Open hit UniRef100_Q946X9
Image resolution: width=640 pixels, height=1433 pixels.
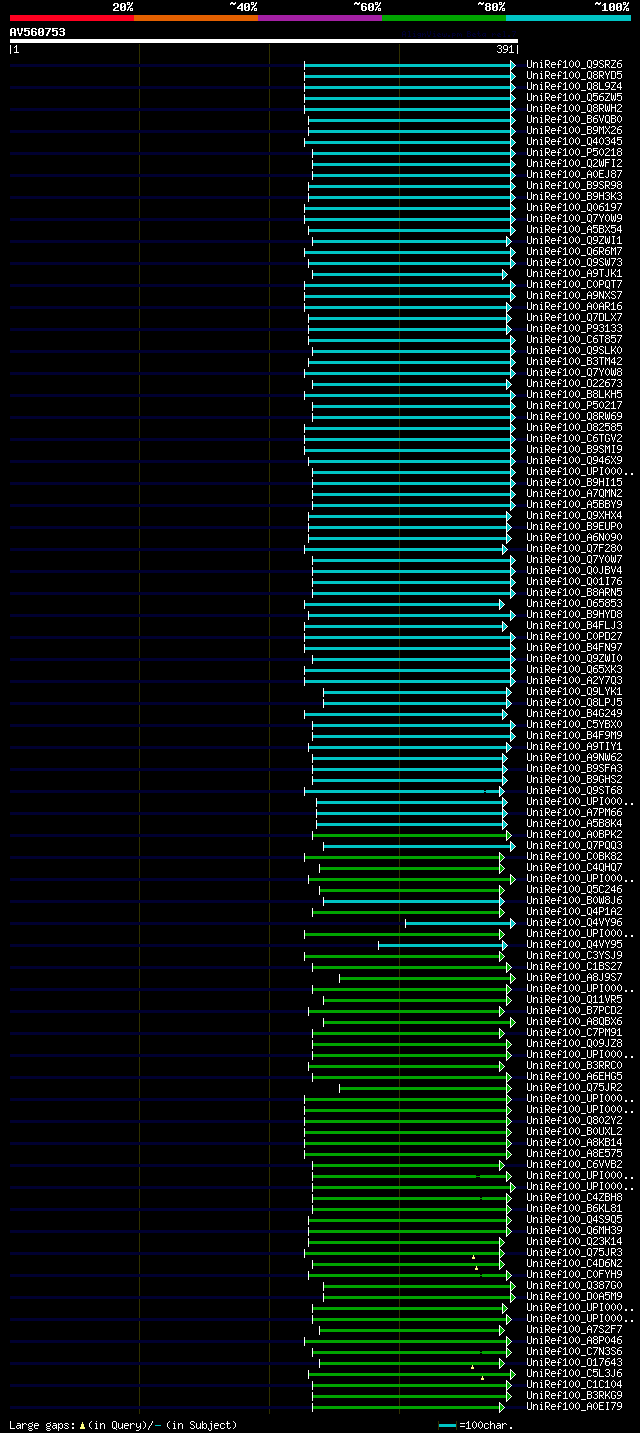(x=575, y=460)
